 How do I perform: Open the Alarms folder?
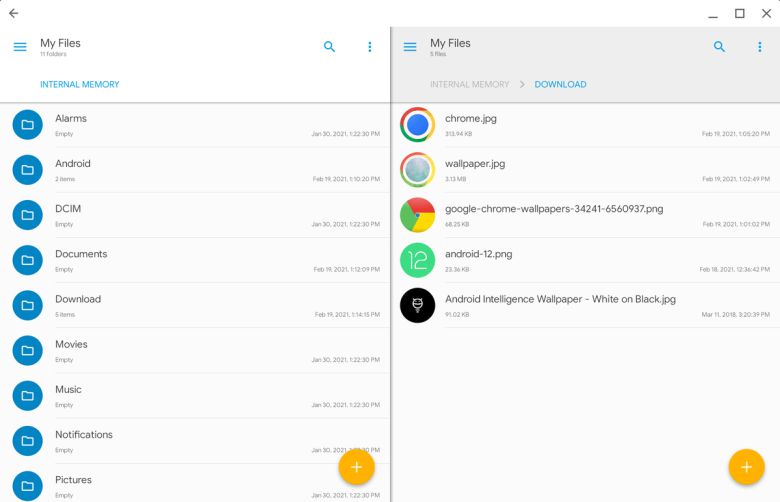click(x=71, y=118)
